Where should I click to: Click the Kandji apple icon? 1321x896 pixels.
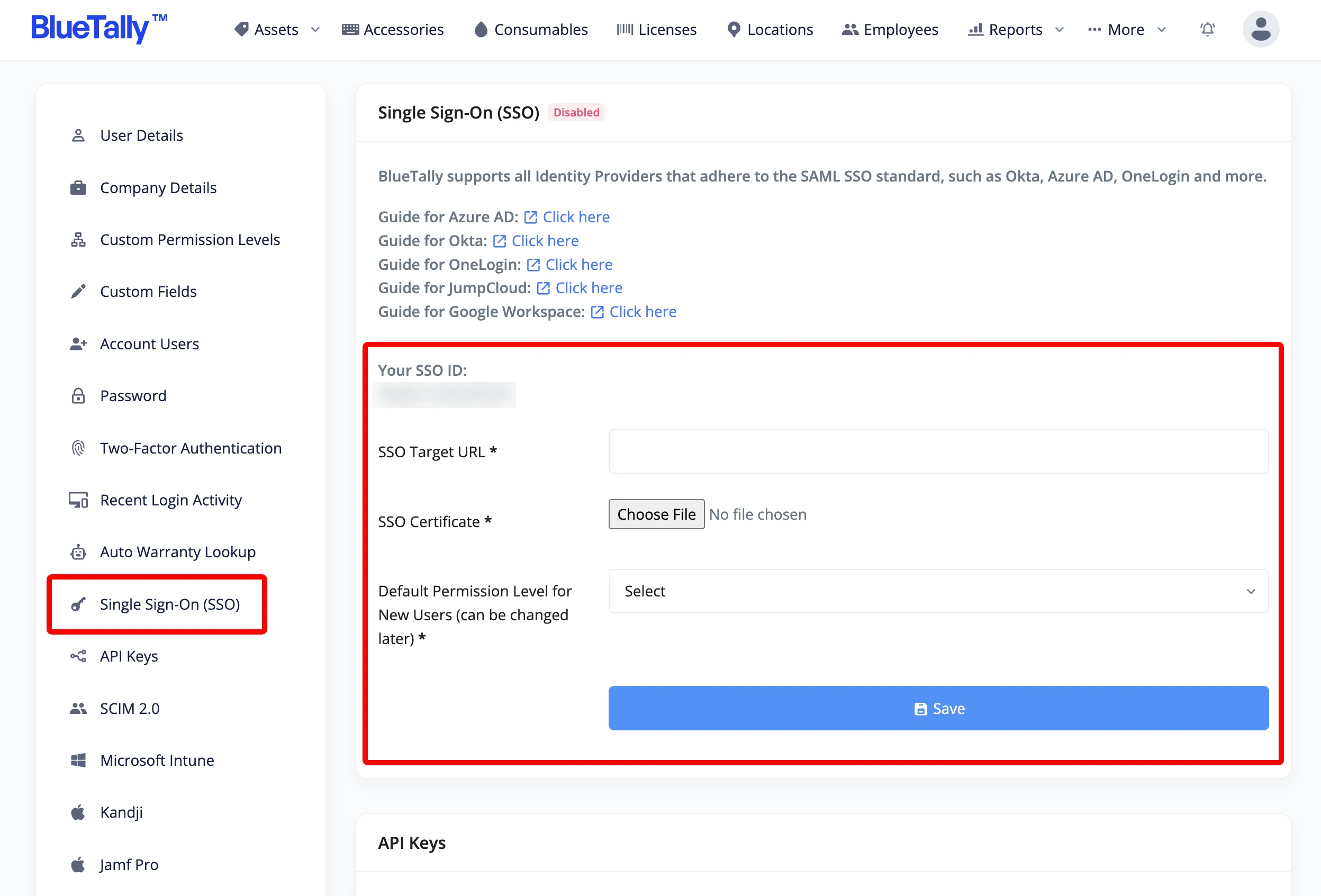[78, 812]
